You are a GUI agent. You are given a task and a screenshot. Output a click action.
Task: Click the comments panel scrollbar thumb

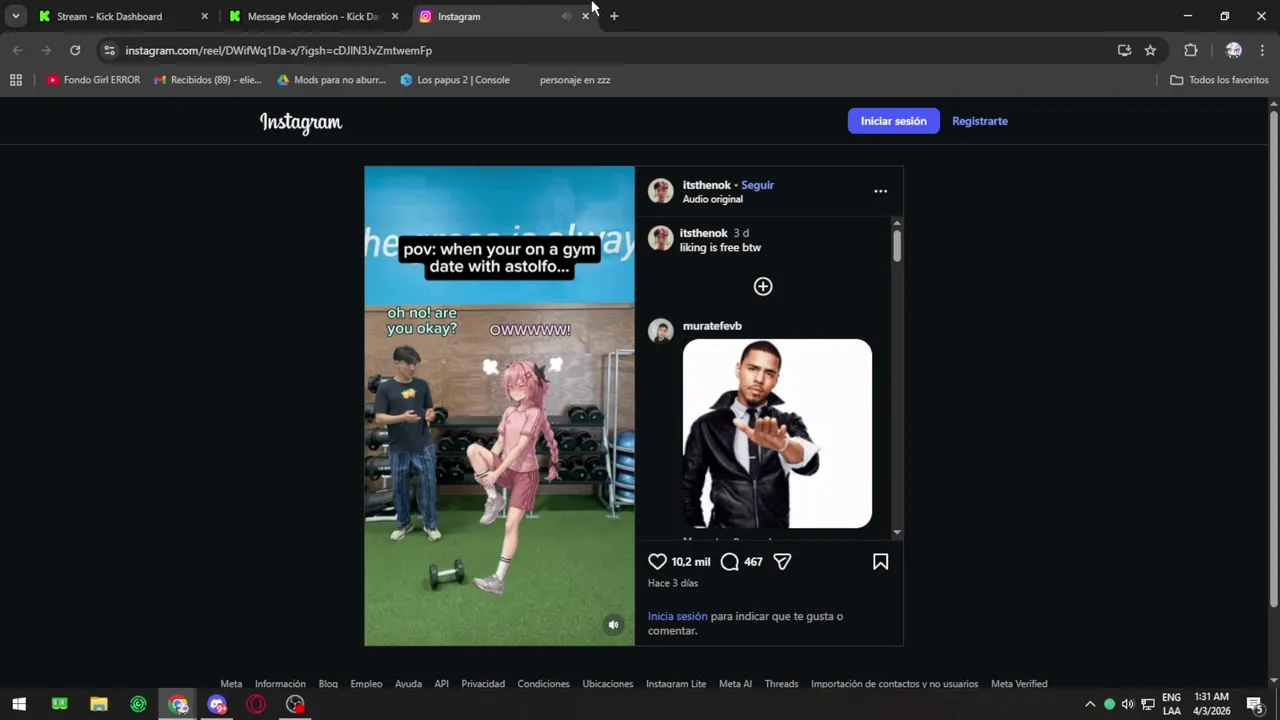tap(897, 246)
